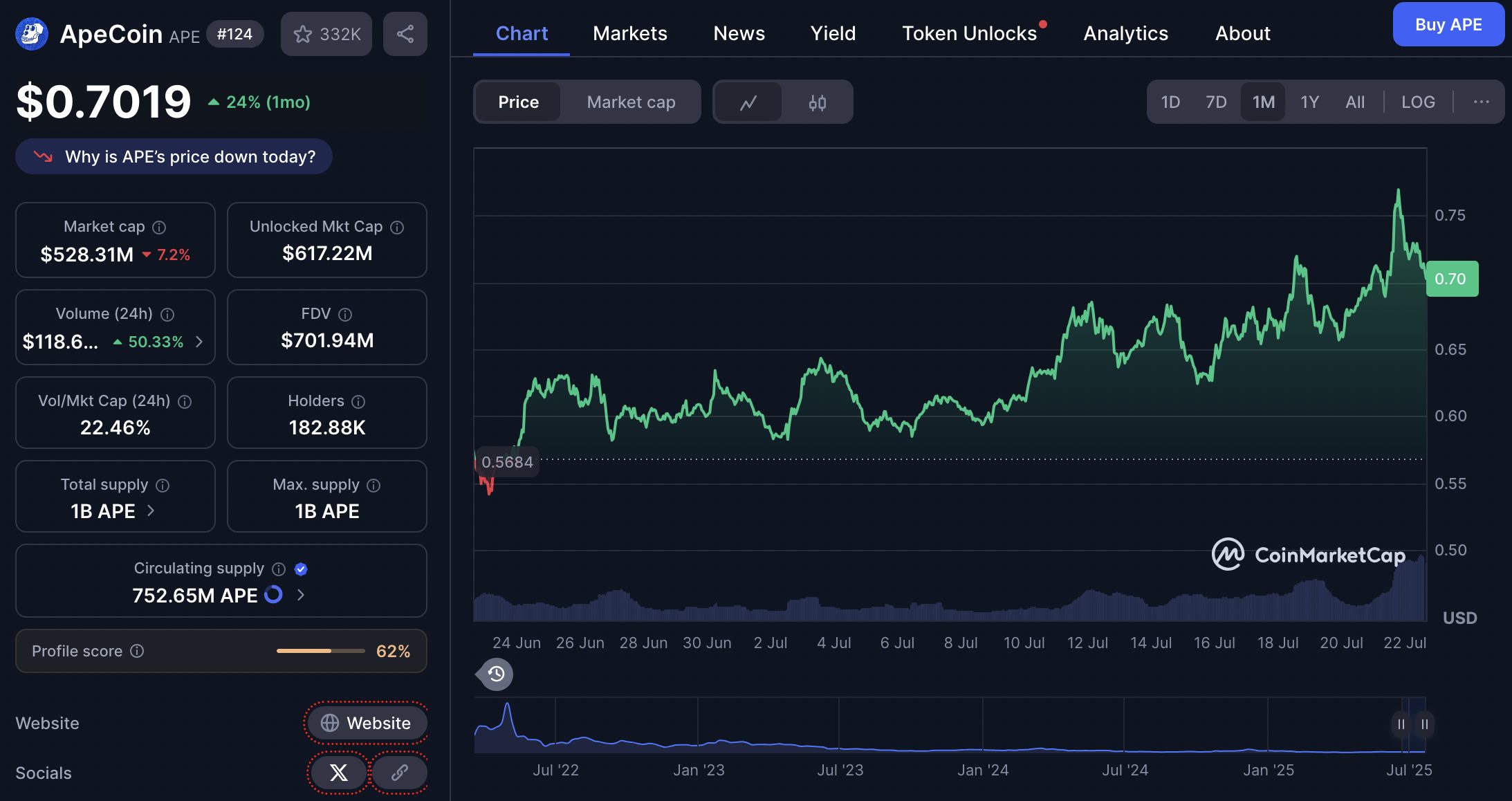Viewport: 1512px width, 801px height.
Task: Click the chart history clock icon
Action: coord(495,674)
